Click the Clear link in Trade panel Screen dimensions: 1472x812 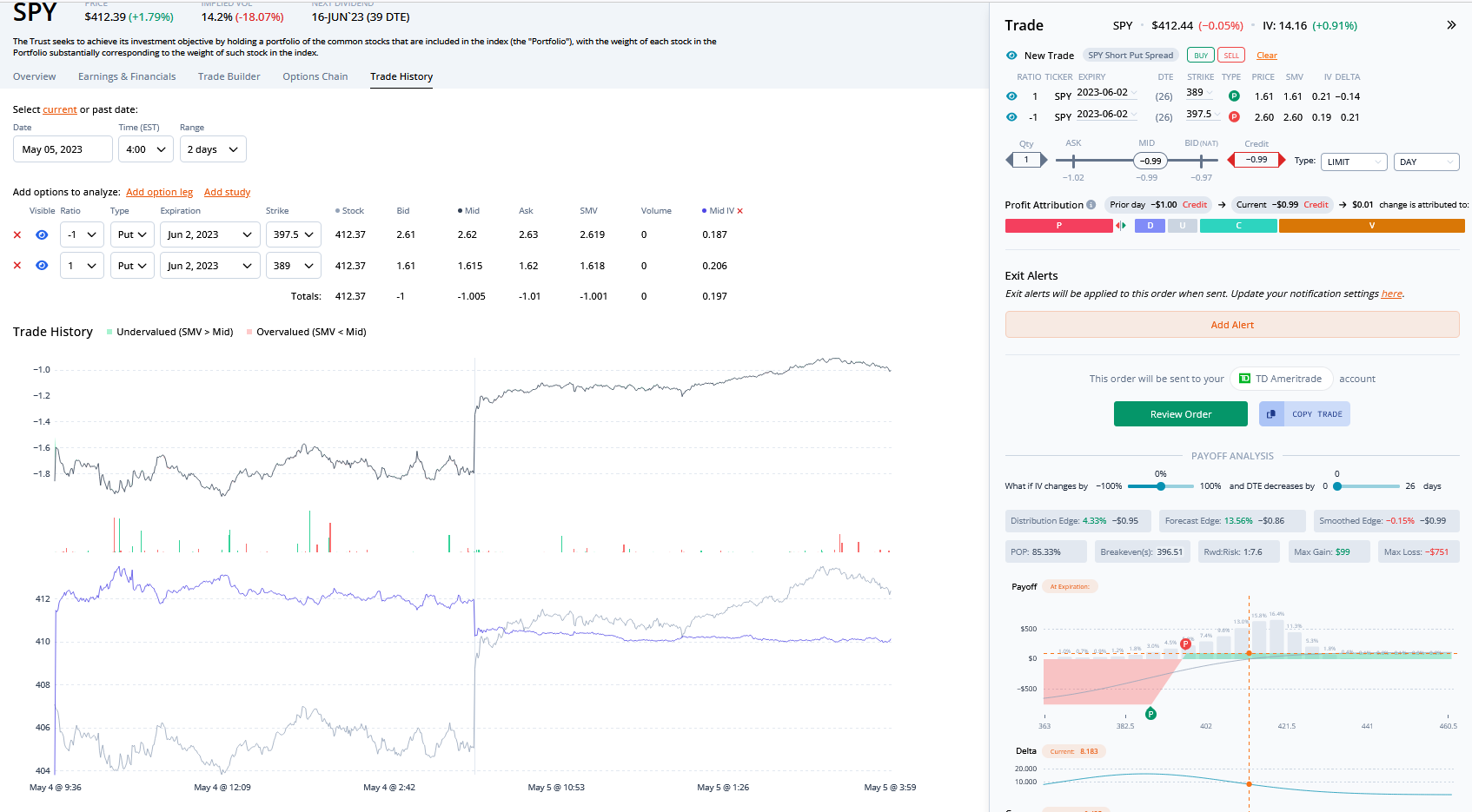click(1267, 56)
